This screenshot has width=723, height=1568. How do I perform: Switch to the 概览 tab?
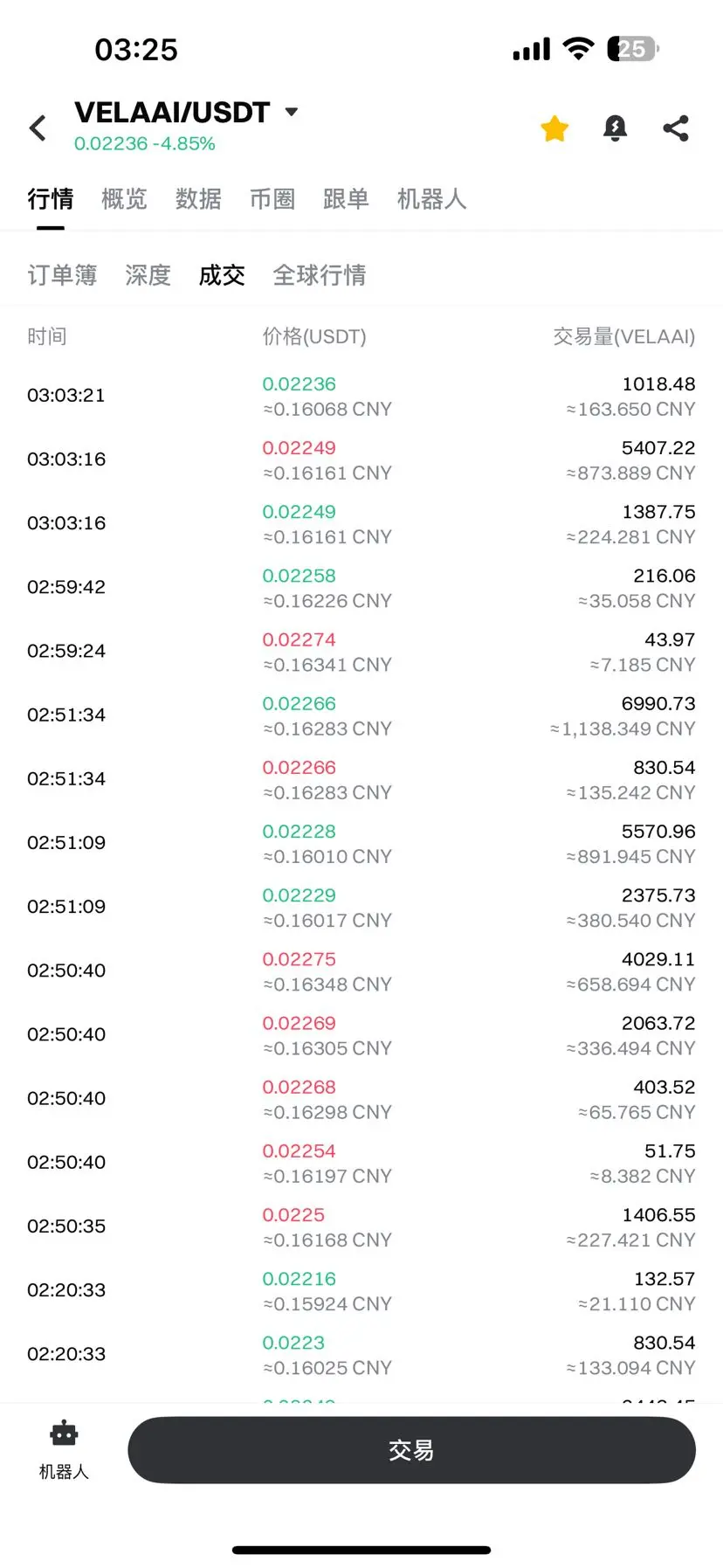[x=124, y=199]
